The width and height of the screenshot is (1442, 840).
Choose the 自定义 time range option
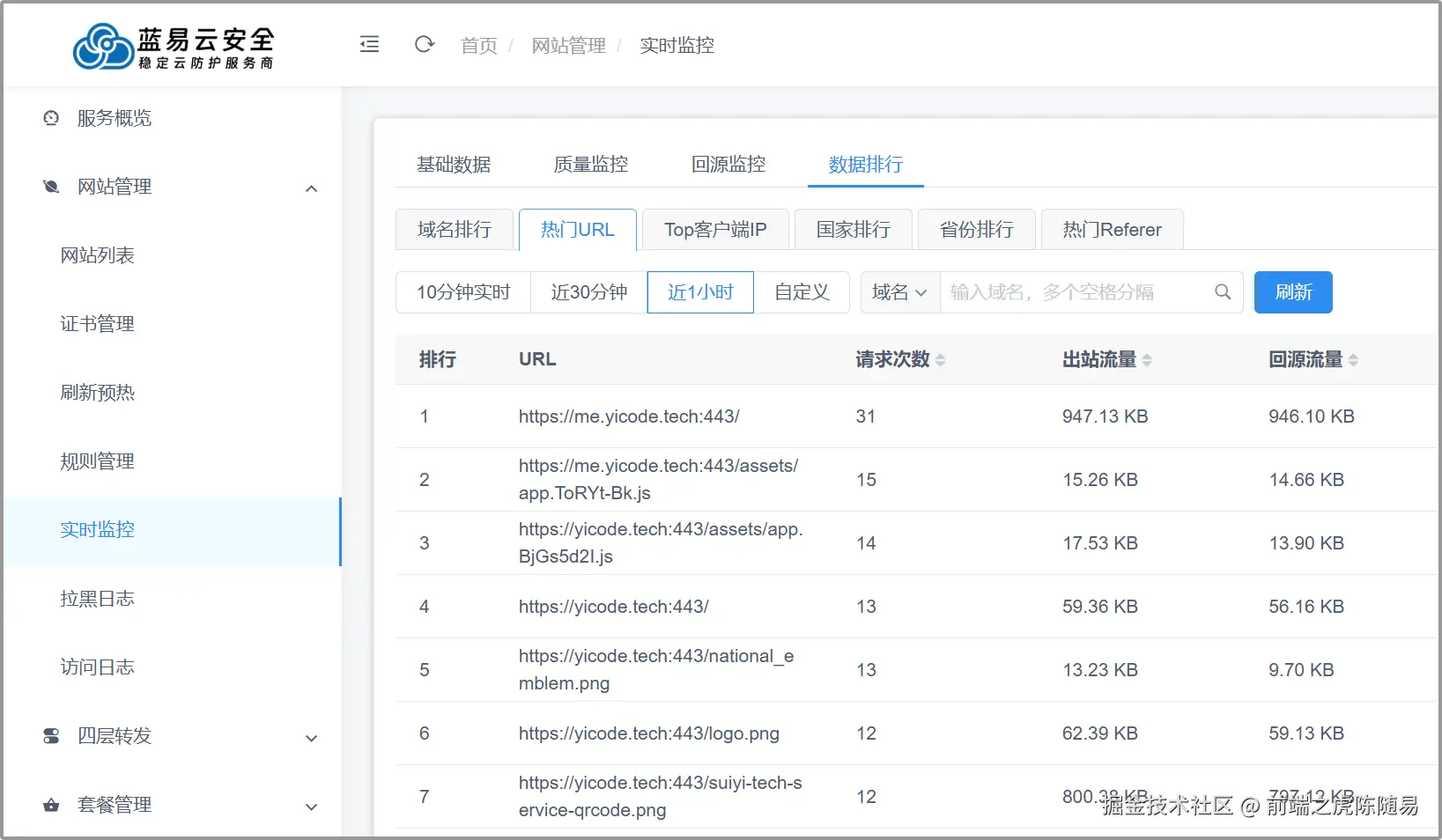pyautogui.click(x=802, y=292)
